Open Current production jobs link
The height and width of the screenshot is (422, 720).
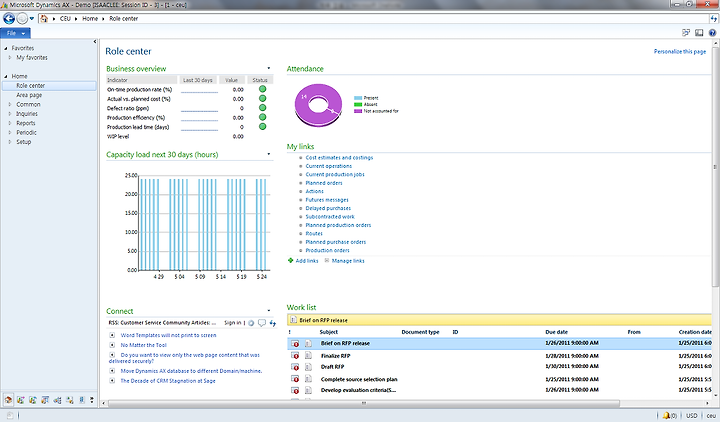[x=335, y=174]
